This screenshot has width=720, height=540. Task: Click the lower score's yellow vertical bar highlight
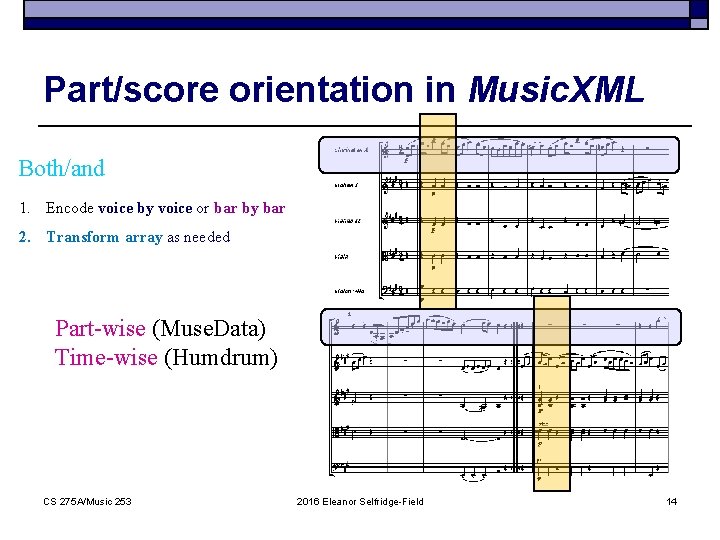[x=552, y=394]
